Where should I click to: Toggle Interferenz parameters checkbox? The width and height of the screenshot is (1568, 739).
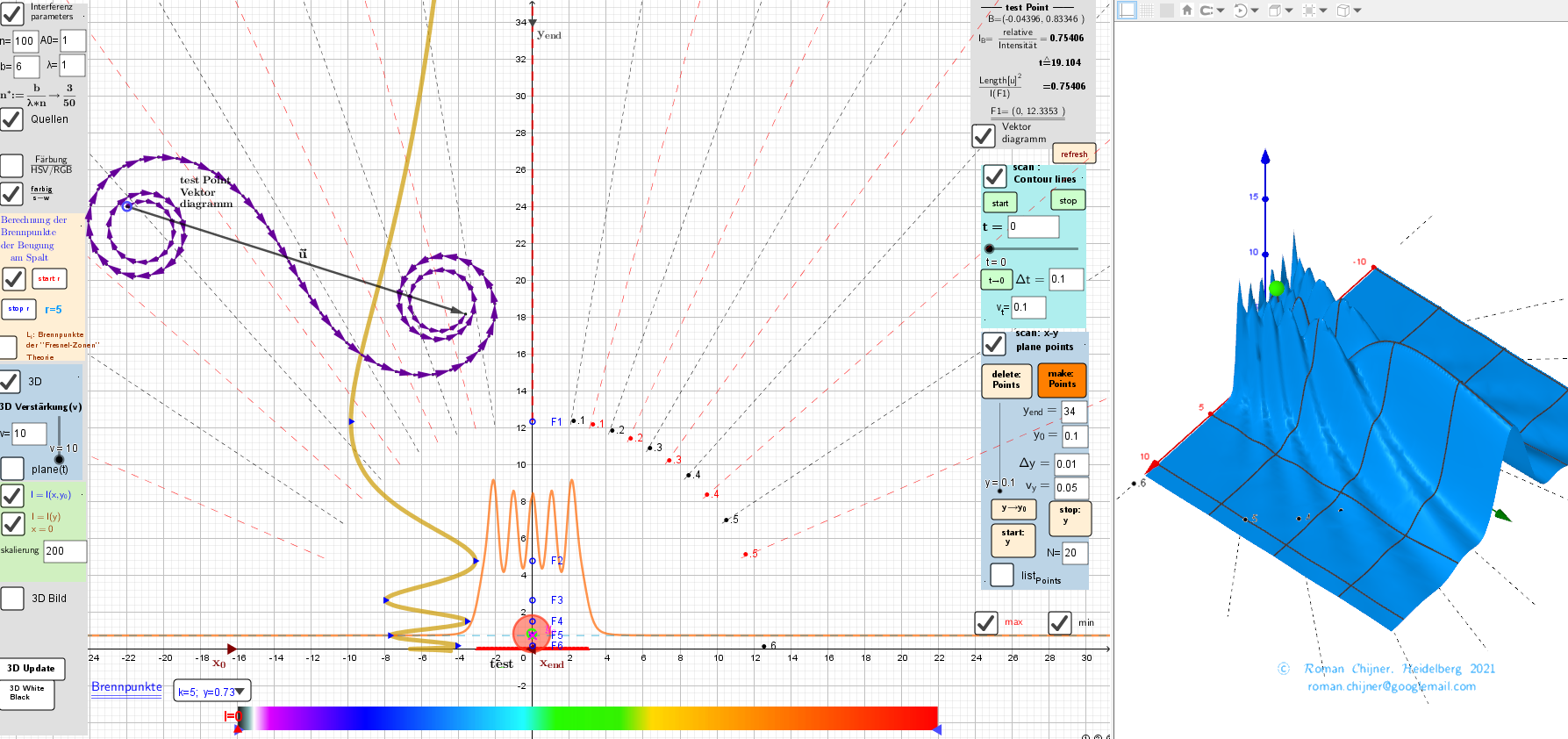12,13
